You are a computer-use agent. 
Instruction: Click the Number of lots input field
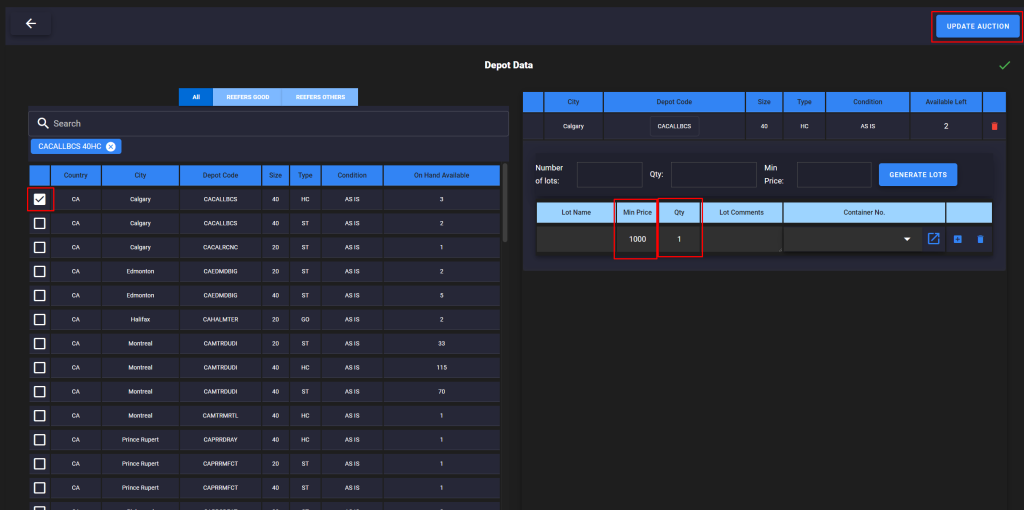[609, 174]
